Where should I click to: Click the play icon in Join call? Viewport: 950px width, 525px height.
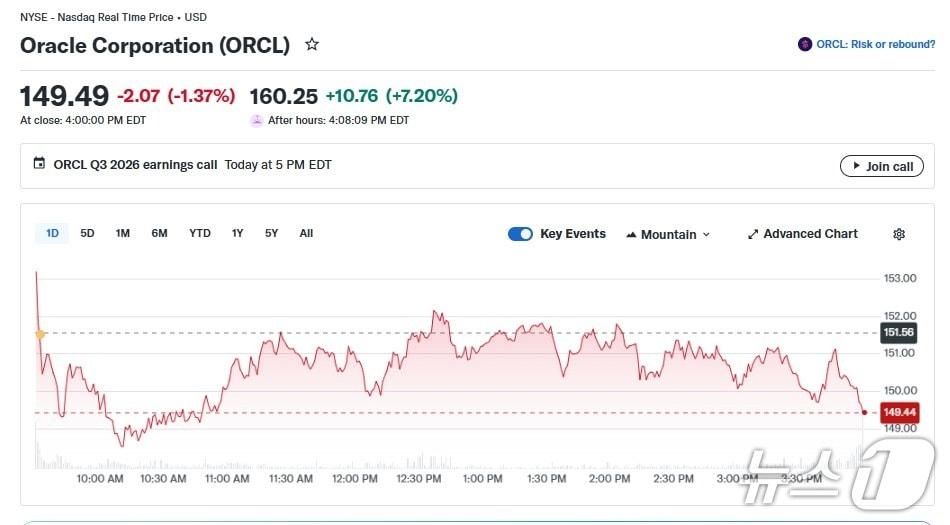(x=855, y=166)
